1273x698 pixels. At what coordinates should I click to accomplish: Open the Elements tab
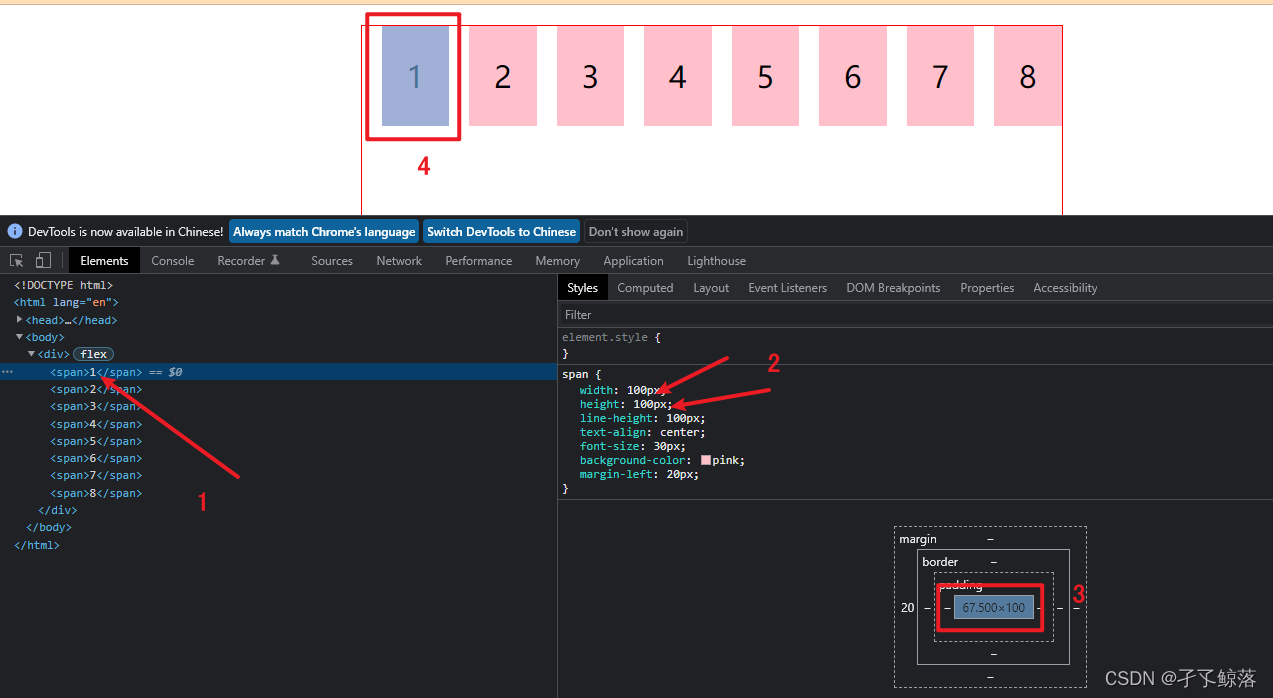coord(104,260)
